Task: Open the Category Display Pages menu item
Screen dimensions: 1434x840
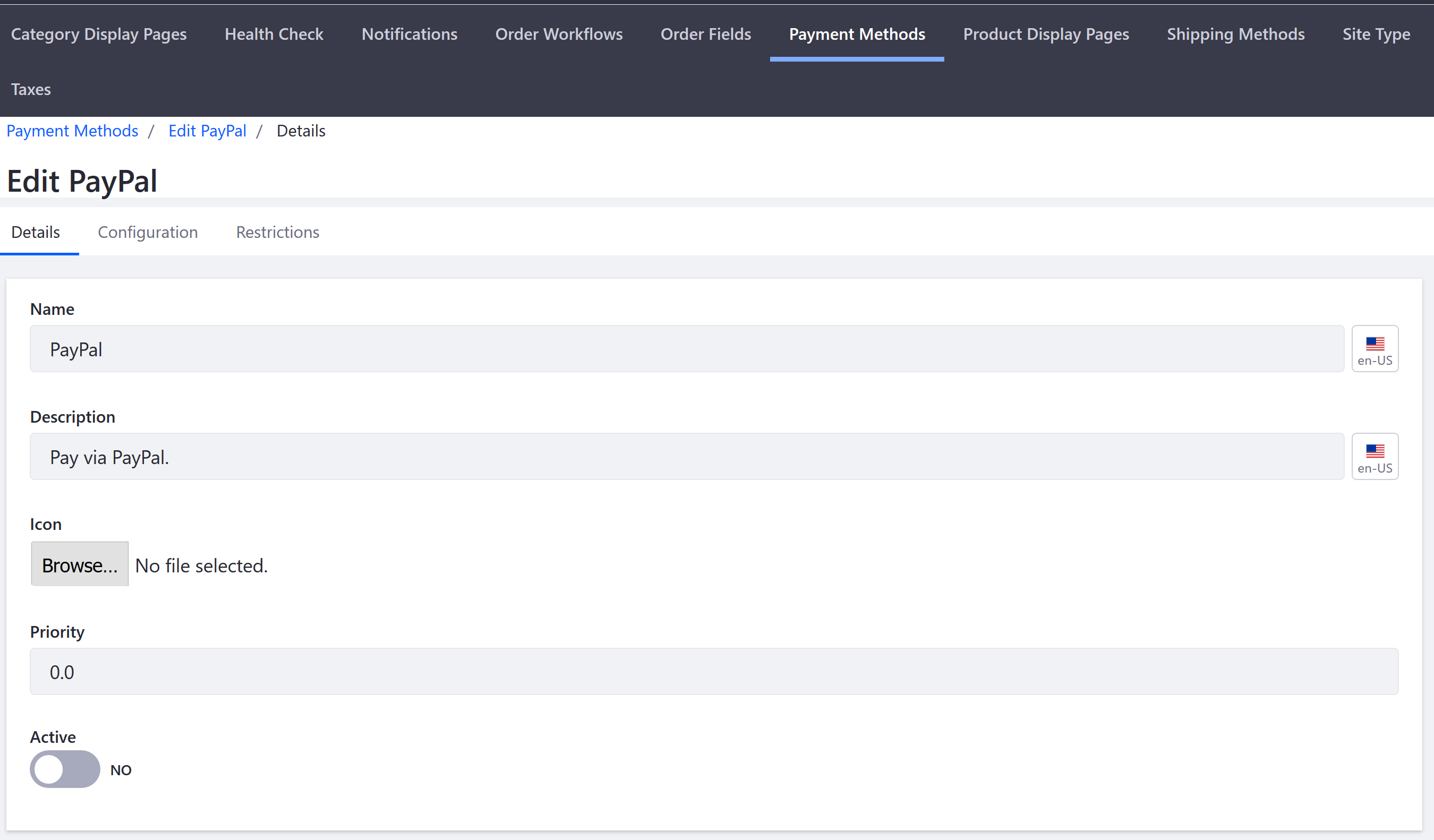Action: pyautogui.click(x=98, y=34)
